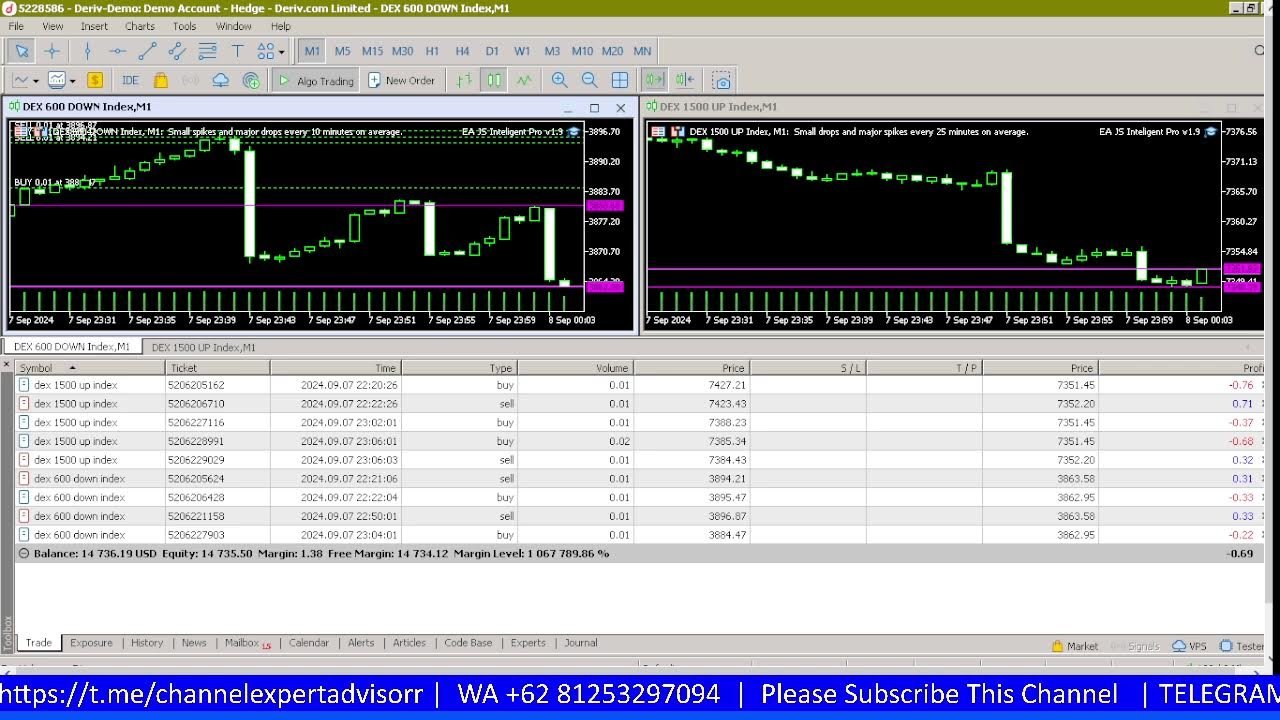Open the Mailbox tab
This screenshot has height=720, width=1280.
246,643
